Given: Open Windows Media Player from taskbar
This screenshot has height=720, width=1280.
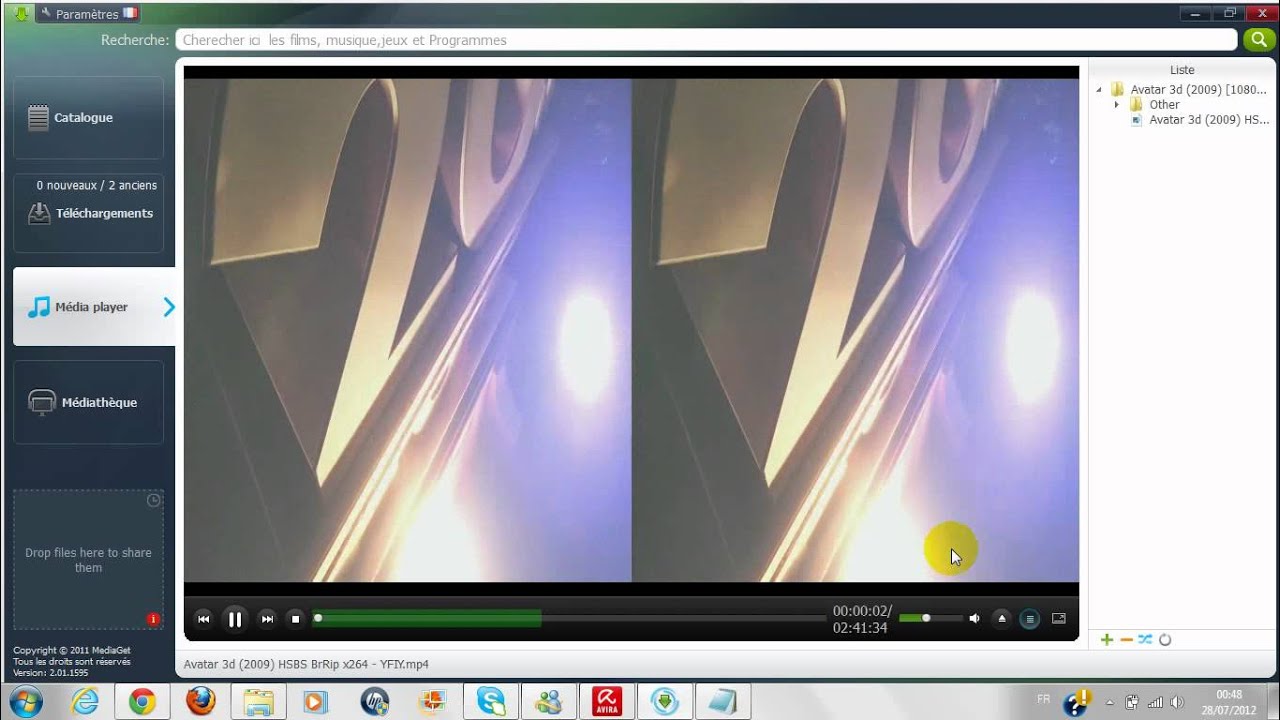Looking at the screenshot, I should (316, 702).
